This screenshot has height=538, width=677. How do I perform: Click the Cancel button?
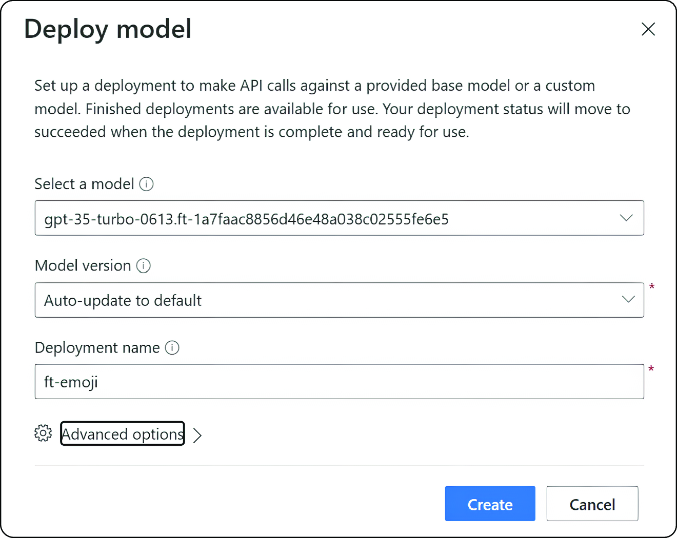pyautogui.click(x=592, y=504)
